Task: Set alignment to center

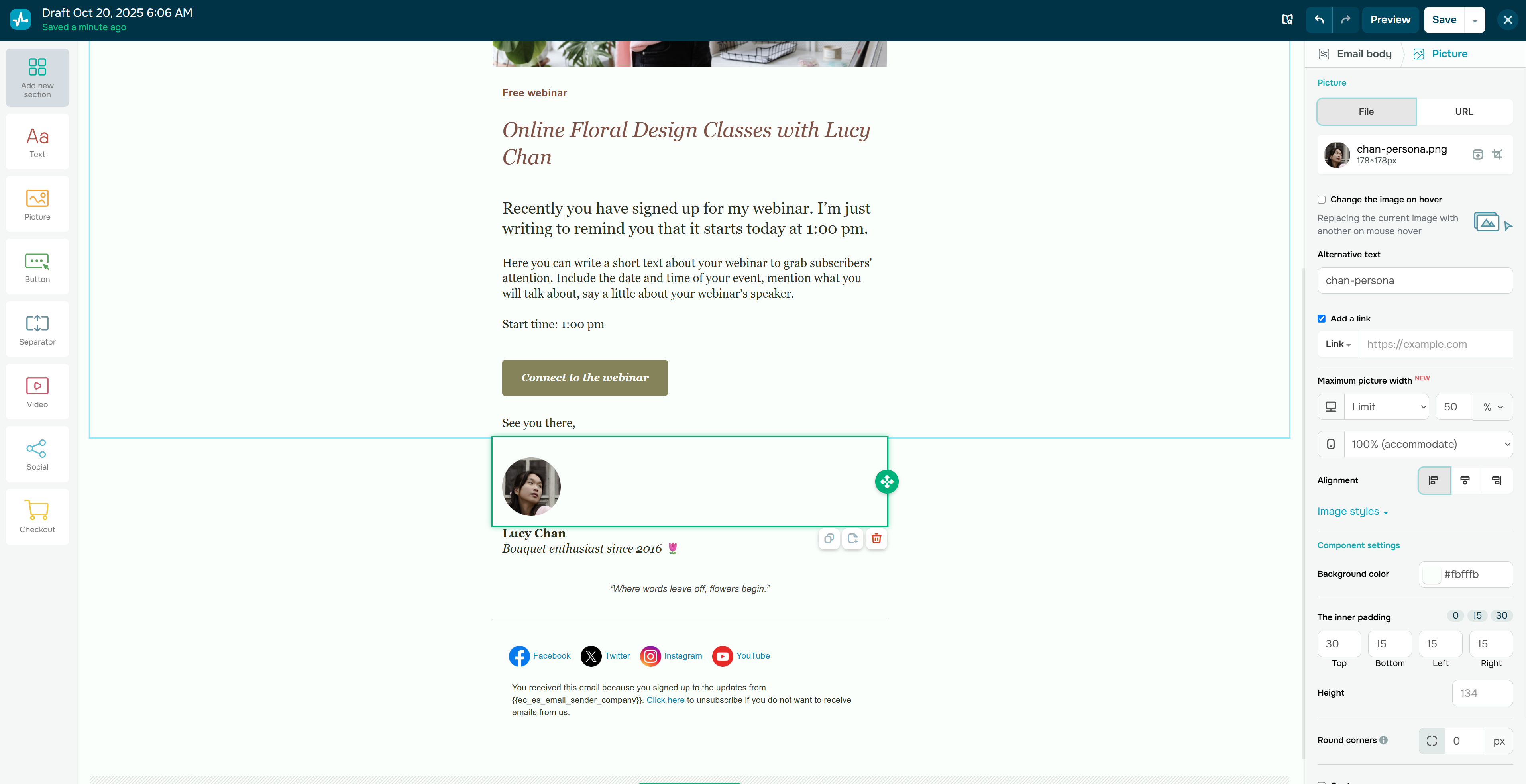Action: pos(1465,480)
